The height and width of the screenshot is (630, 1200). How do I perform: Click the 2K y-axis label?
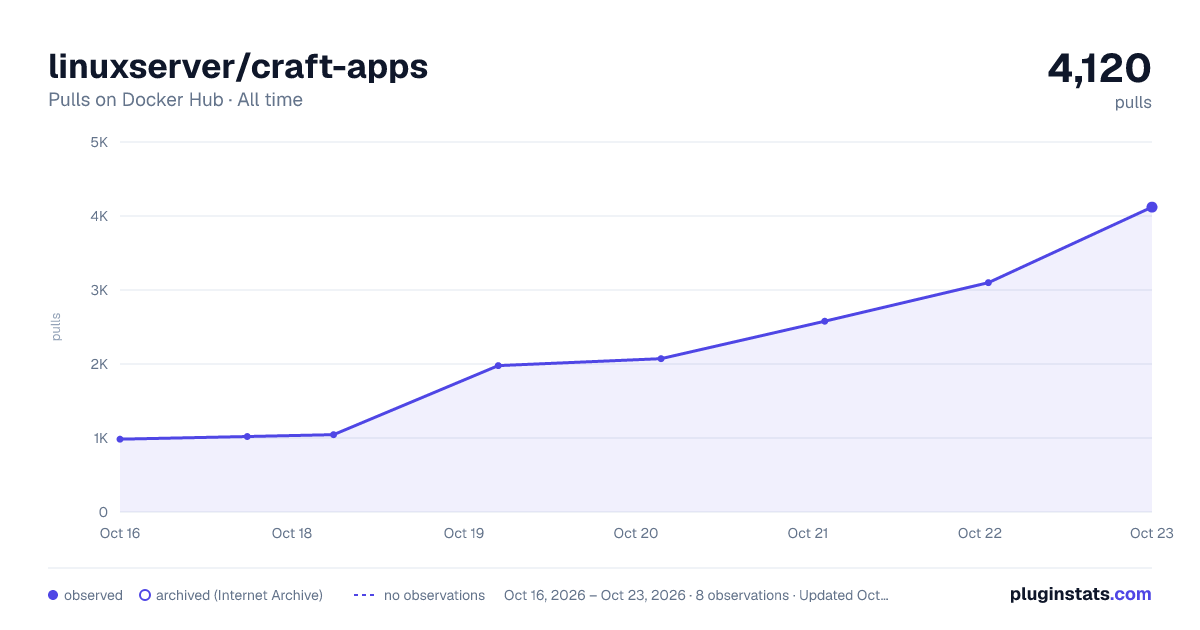coord(99,364)
